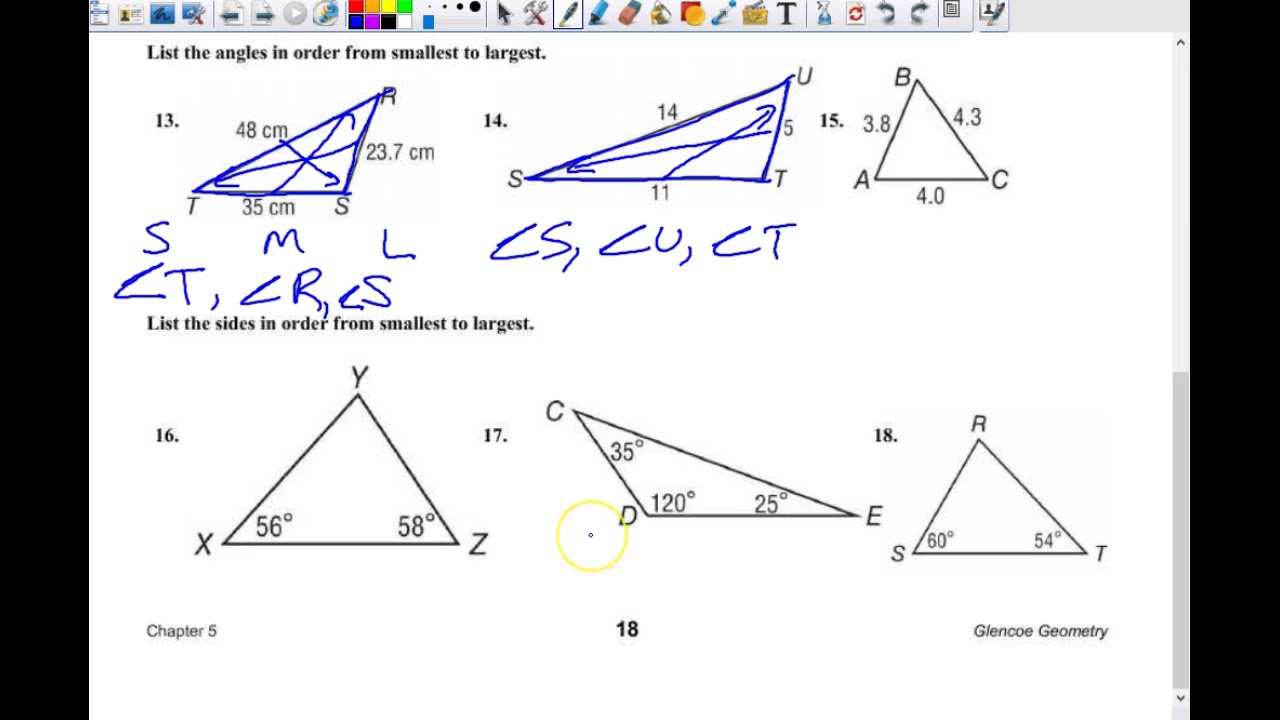Click the 'Glencoe Geometry' footer text

1040,631
